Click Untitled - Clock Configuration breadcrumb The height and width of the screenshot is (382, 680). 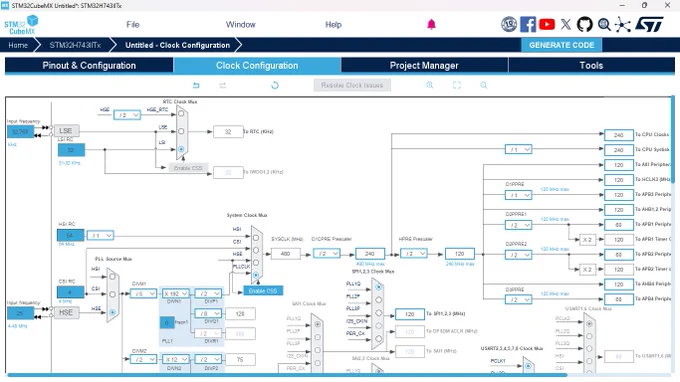tap(177, 45)
